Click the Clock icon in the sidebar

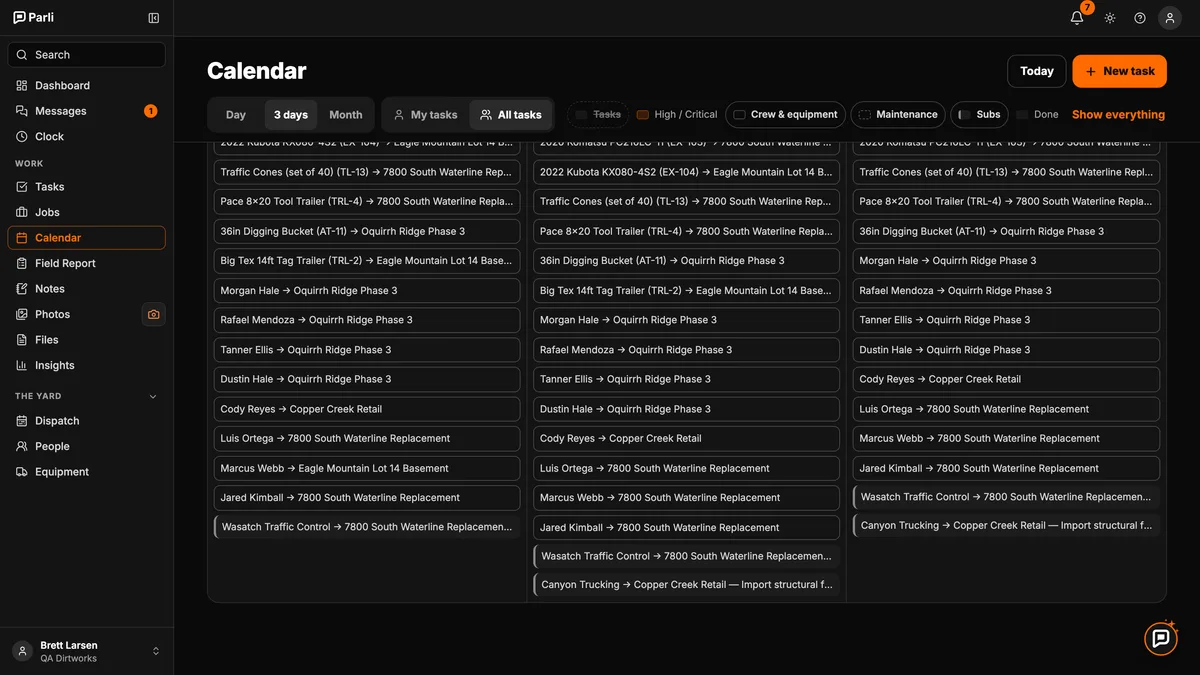[22, 137]
